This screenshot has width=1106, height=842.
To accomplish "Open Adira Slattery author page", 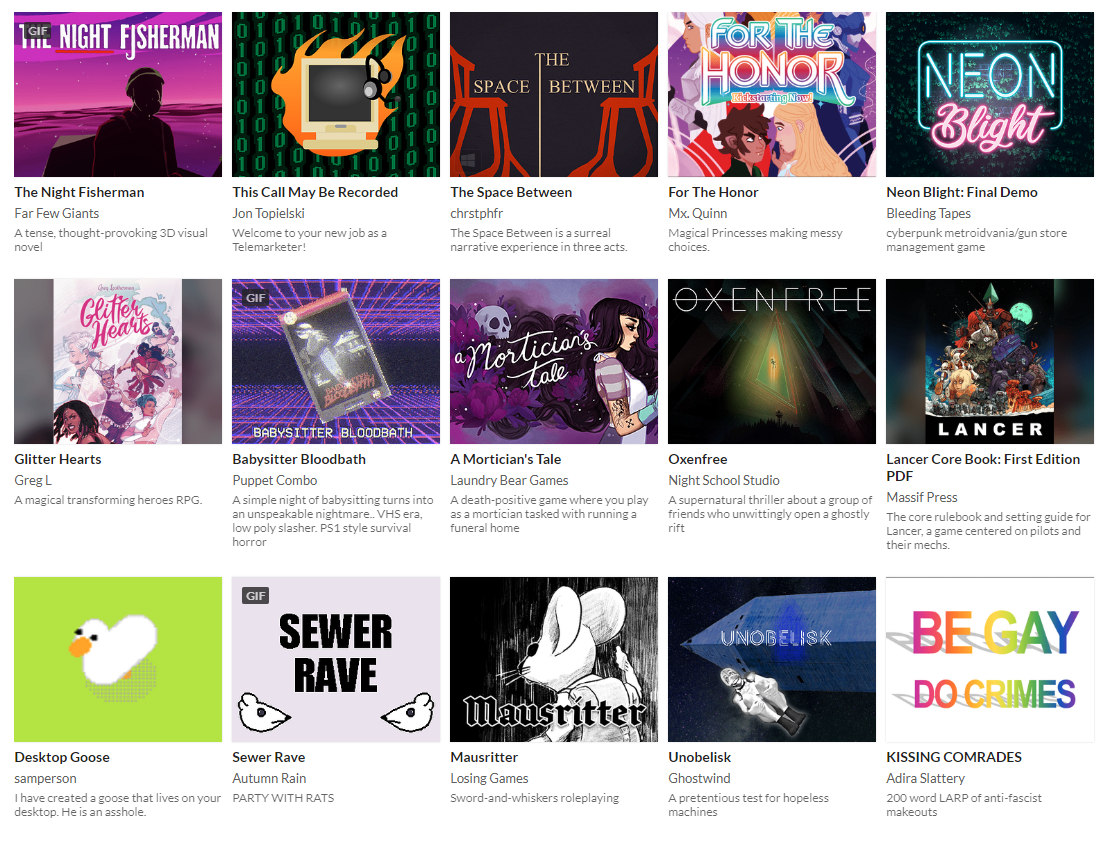I will tap(925, 778).
